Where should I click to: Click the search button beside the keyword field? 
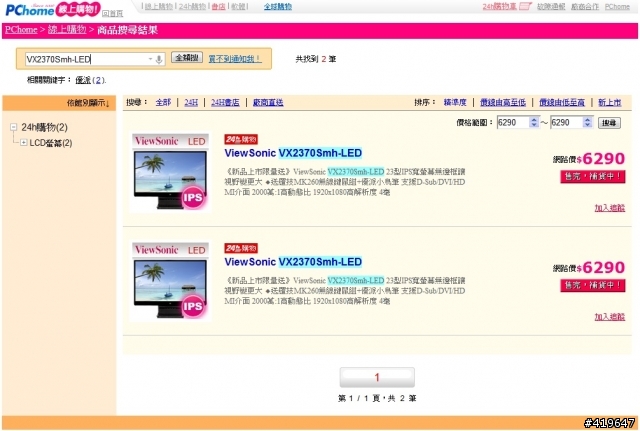click(187, 58)
